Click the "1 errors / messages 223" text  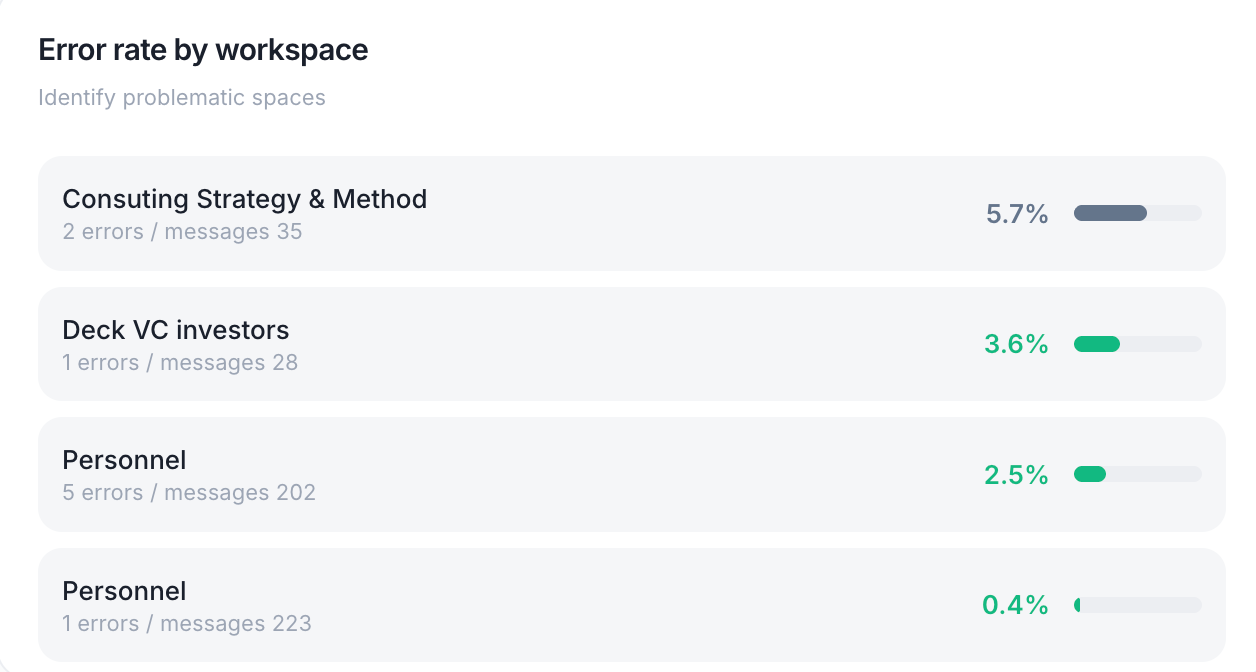pos(187,624)
